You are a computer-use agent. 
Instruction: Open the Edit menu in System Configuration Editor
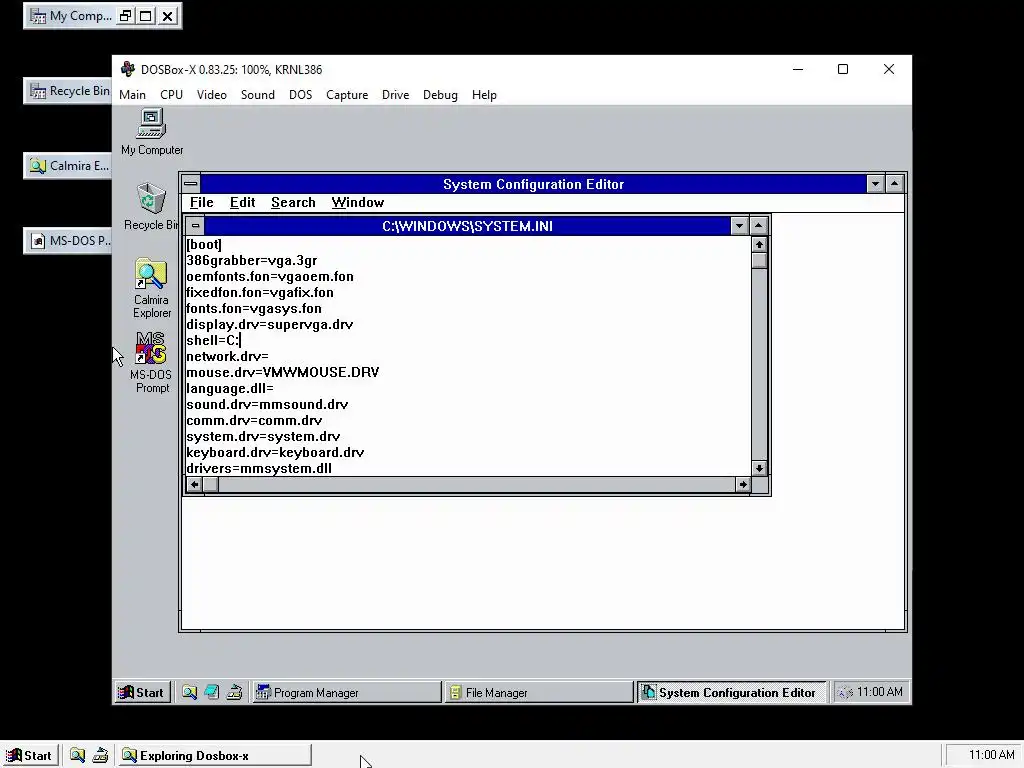[x=242, y=202]
